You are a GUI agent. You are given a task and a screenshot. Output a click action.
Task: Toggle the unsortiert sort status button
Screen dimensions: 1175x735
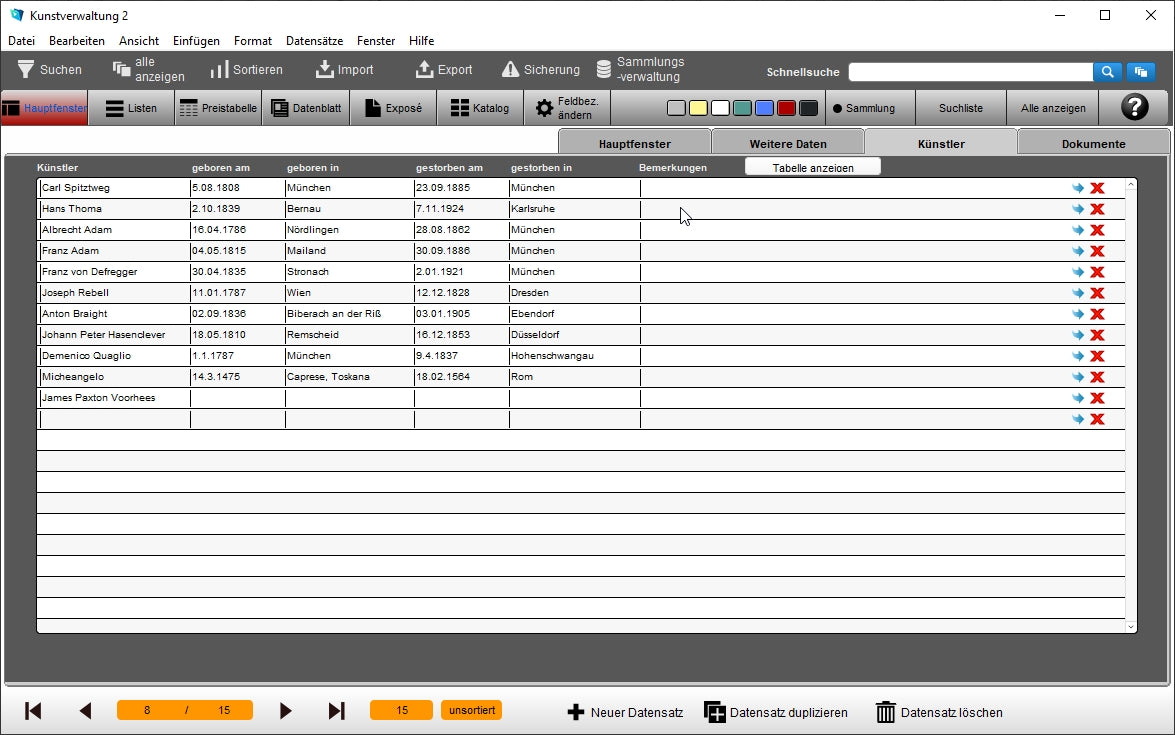click(471, 710)
